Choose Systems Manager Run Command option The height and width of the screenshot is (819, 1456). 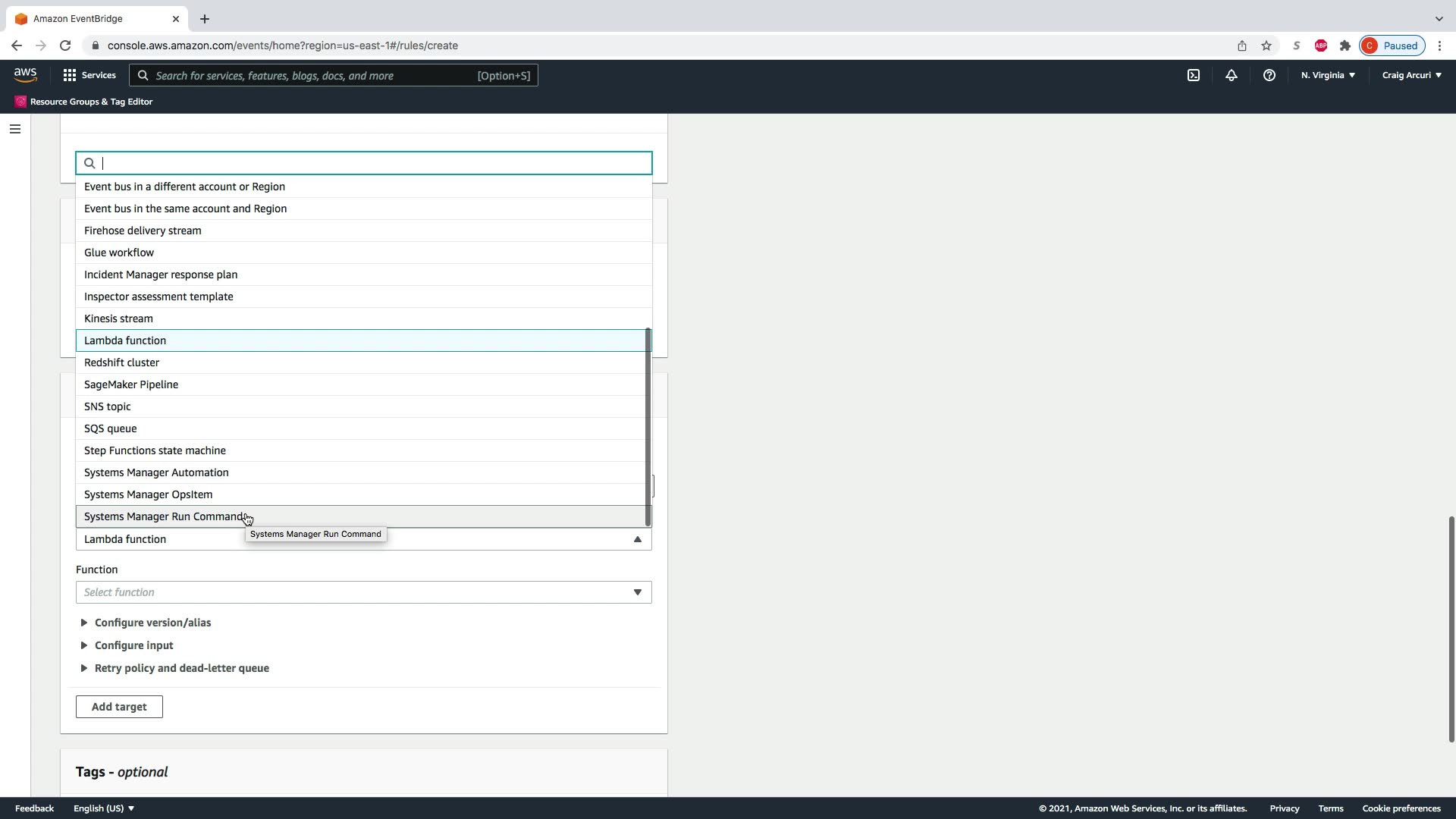click(164, 516)
